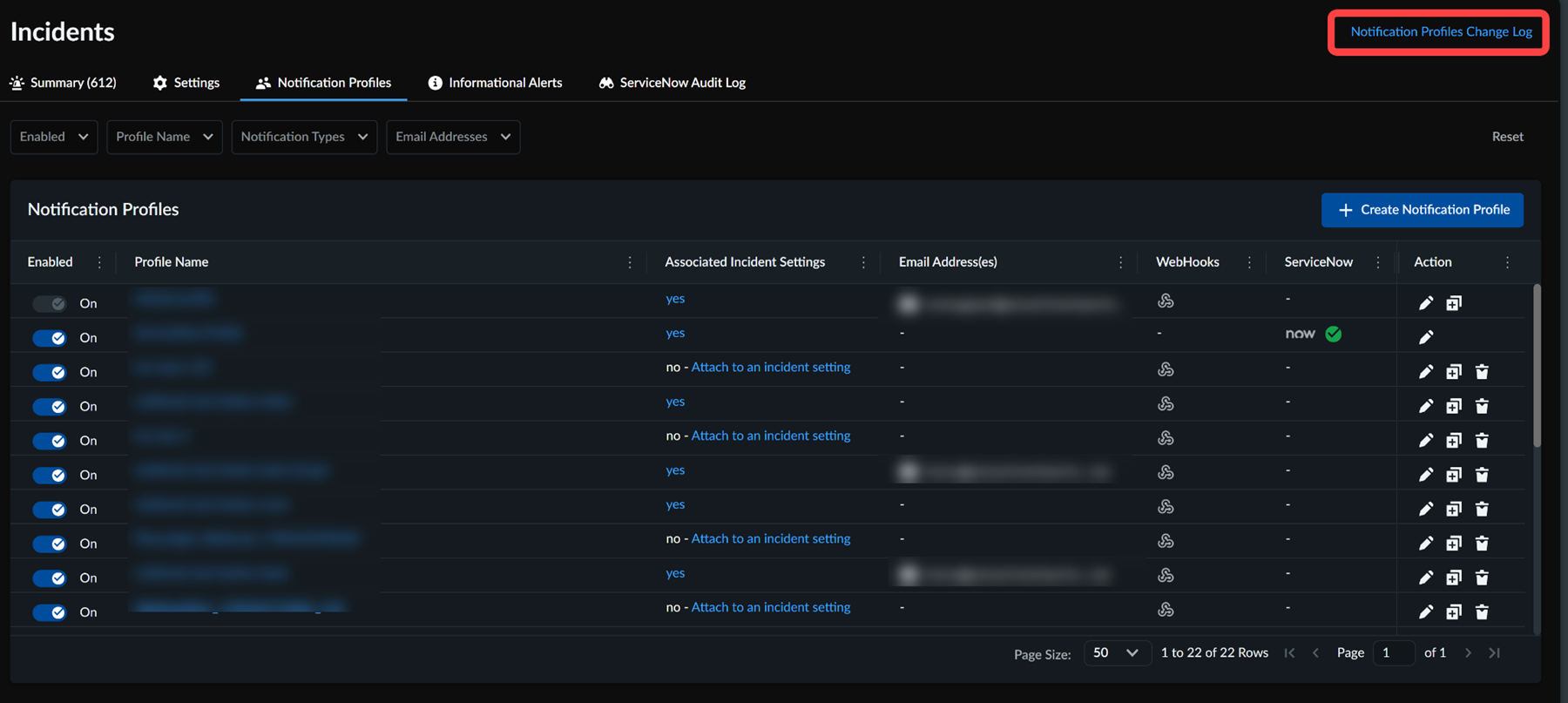Click the webhook icon in the sixth profile row

pos(1166,472)
